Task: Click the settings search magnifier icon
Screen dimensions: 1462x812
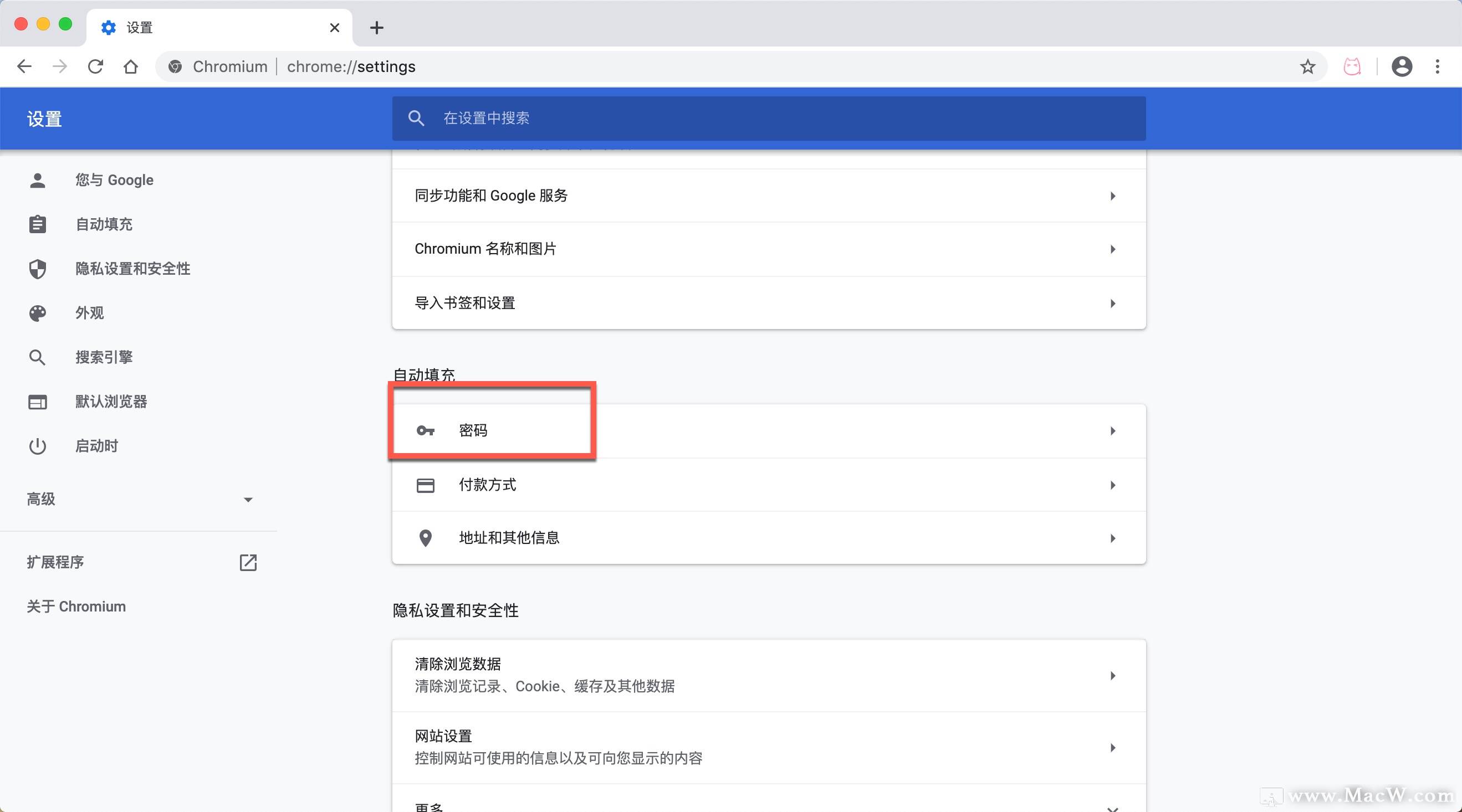Action: tap(416, 118)
